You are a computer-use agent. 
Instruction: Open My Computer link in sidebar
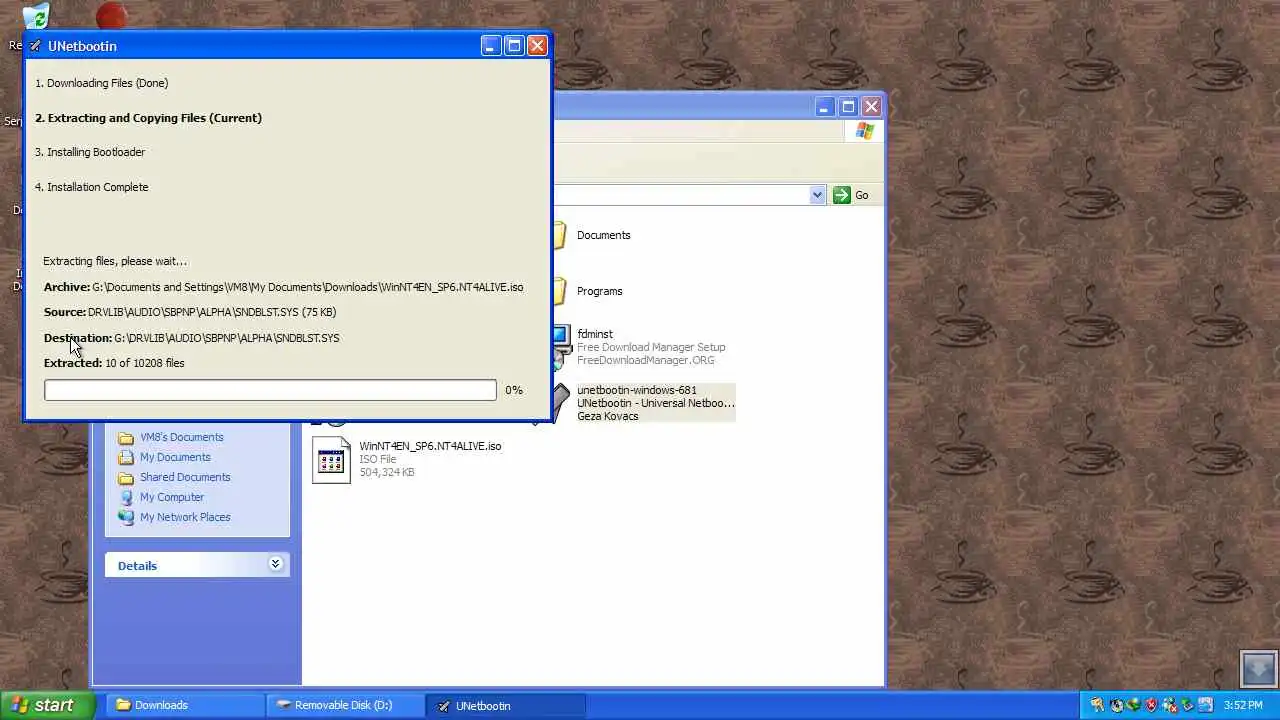(x=172, y=497)
